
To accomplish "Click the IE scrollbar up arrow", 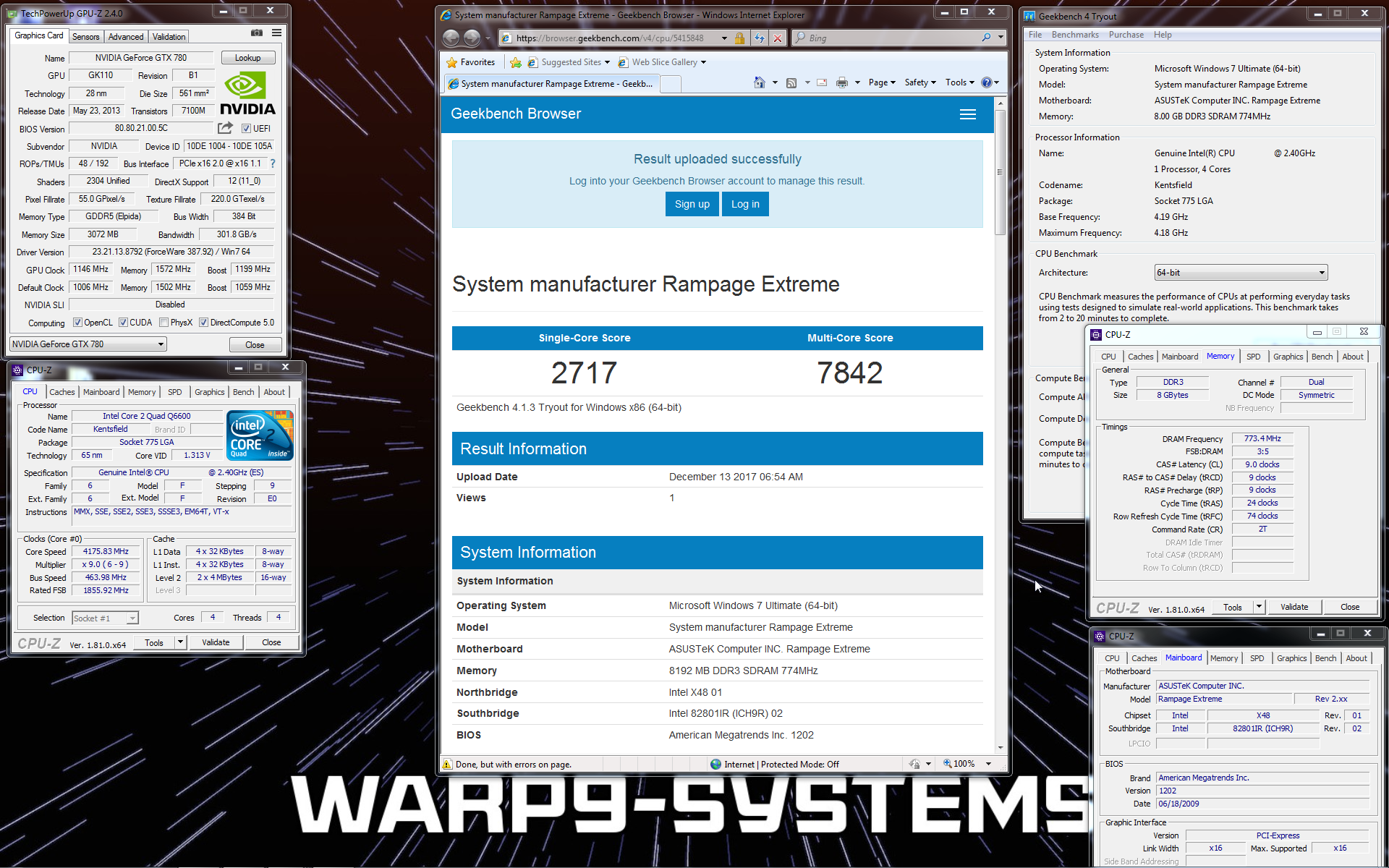I will point(1001,104).
